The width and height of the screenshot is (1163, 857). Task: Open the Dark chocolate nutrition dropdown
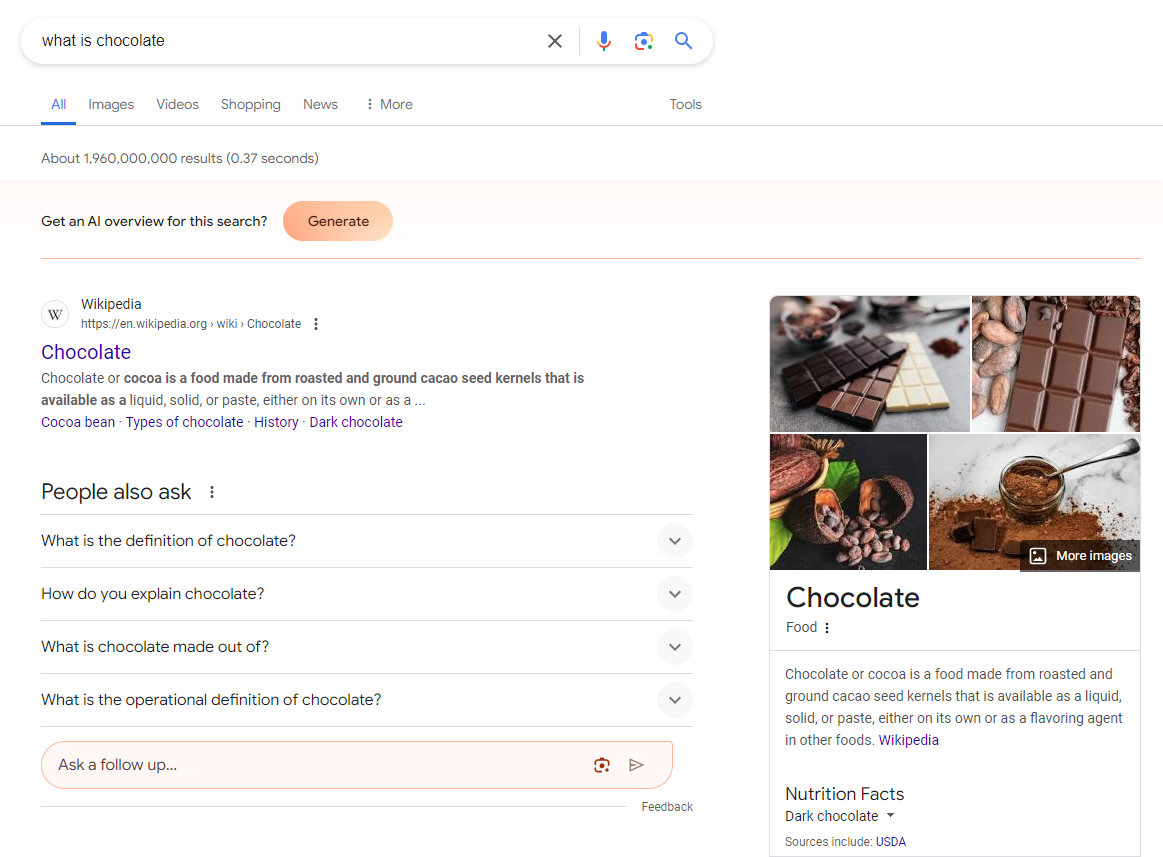(x=840, y=816)
